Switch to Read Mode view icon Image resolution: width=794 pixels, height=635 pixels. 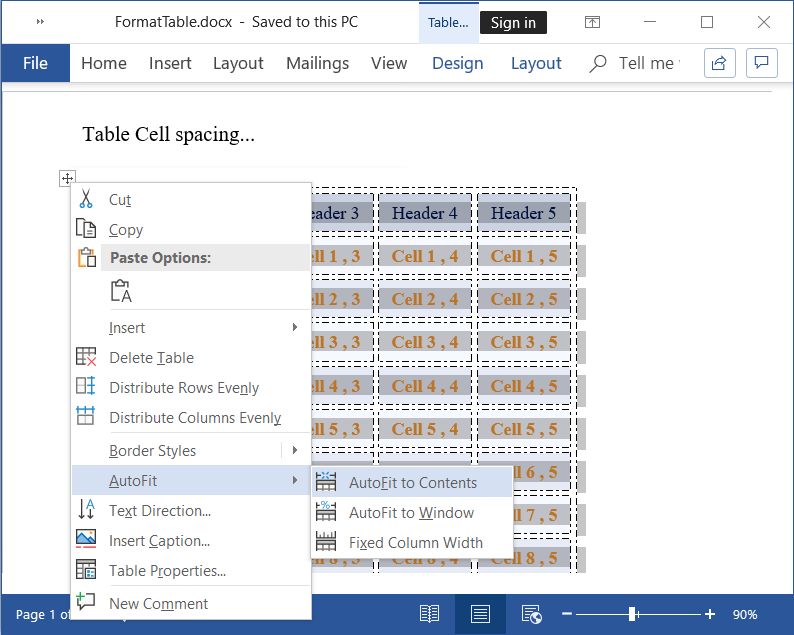pos(429,614)
